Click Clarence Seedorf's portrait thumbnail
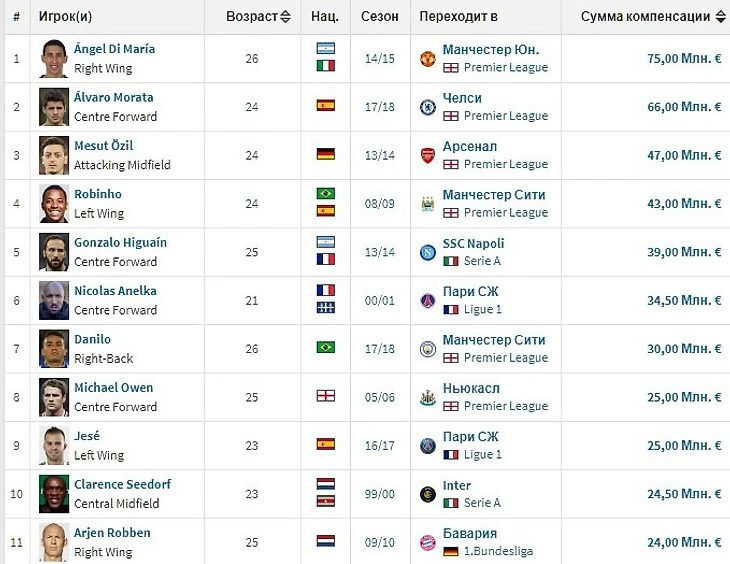The height and width of the screenshot is (564, 730). [54, 494]
